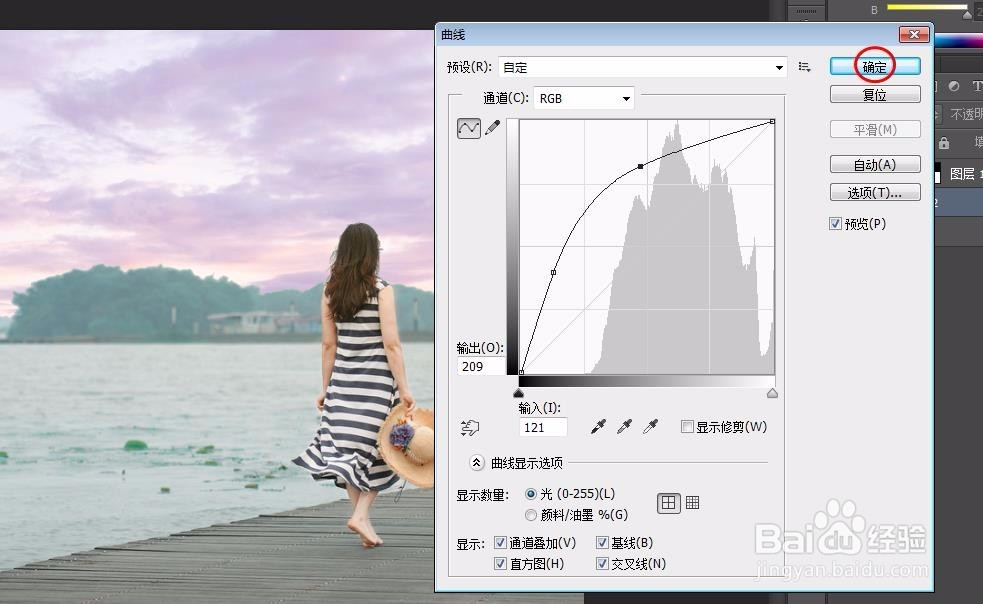The width and height of the screenshot is (983, 604).
Task: Toggle Baseline checkbox
Action: [x=602, y=543]
